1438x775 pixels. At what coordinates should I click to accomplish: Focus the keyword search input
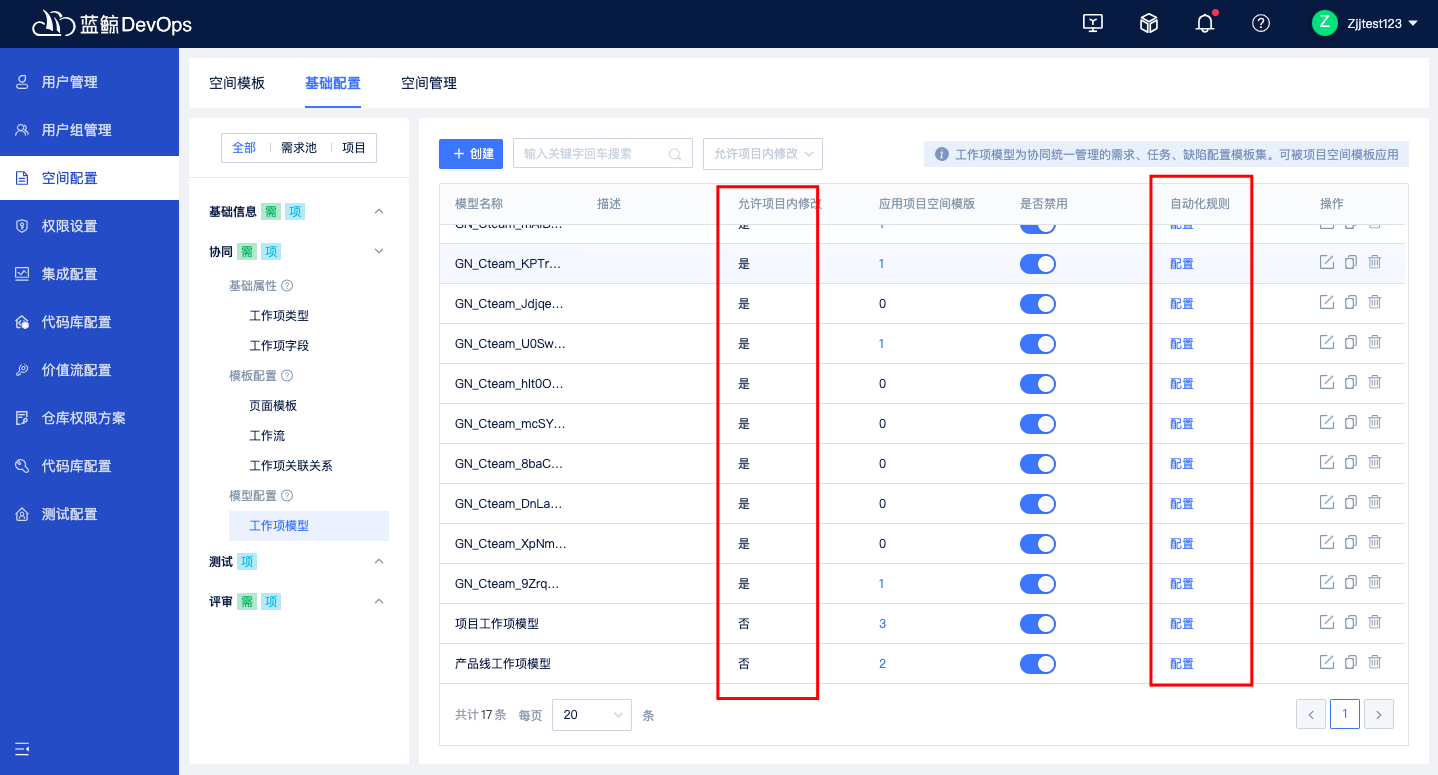click(x=602, y=154)
